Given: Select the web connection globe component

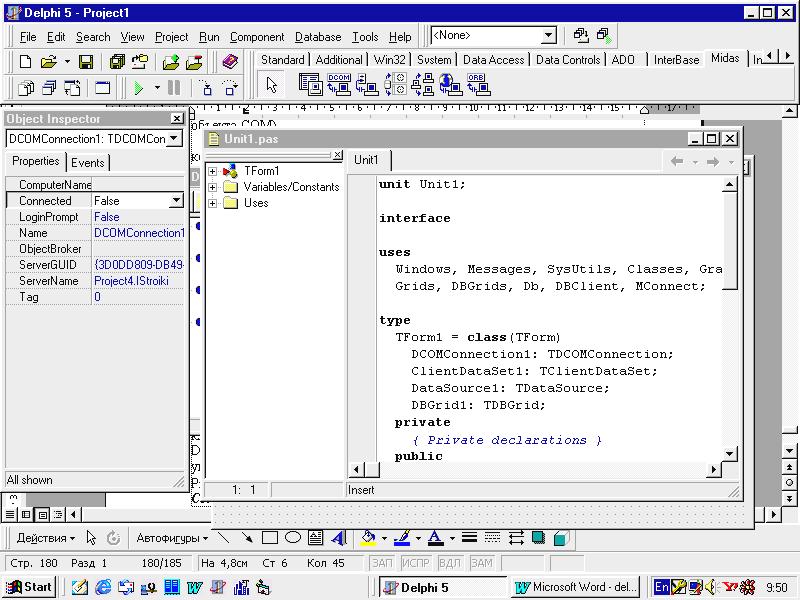Looking at the screenshot, I should [451, 85].
